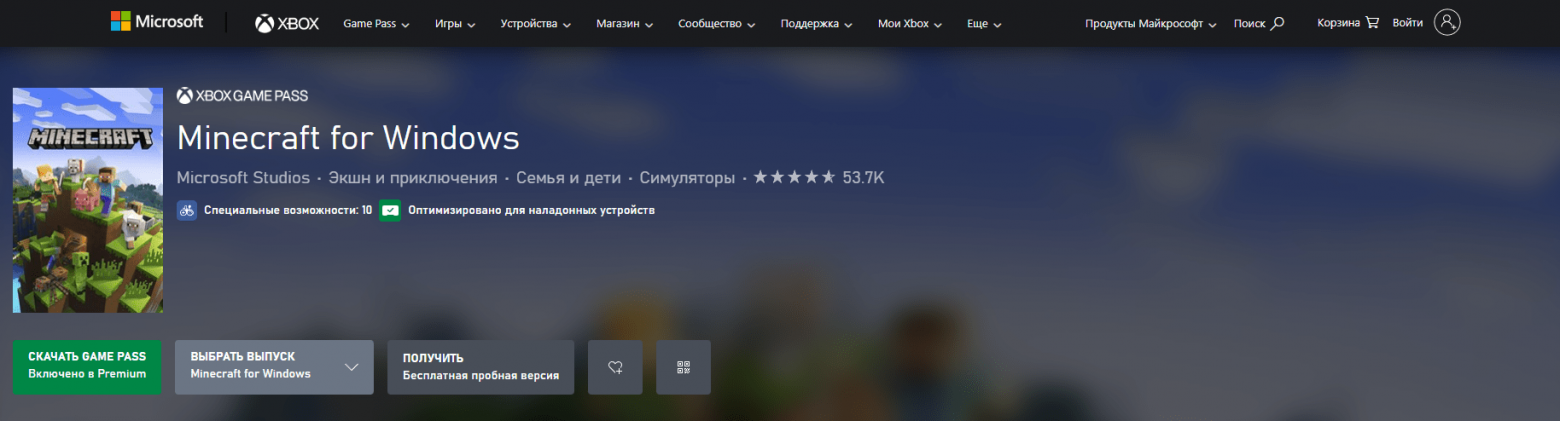
Task: Expand Продукты Майкрософт menu
Action: pos(1151,23)
